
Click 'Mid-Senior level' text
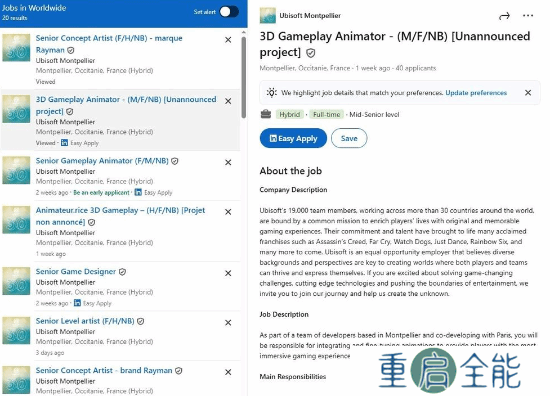coord(374,114)
